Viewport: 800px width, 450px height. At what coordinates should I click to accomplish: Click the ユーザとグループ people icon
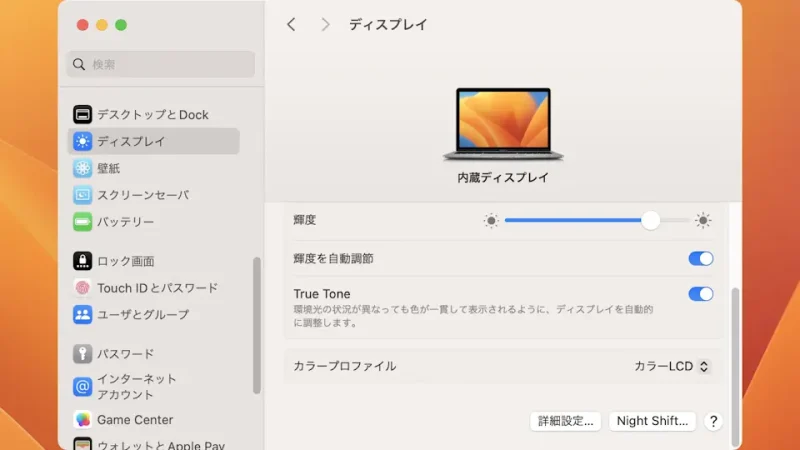pyautogui.click(x=82, y=315)
